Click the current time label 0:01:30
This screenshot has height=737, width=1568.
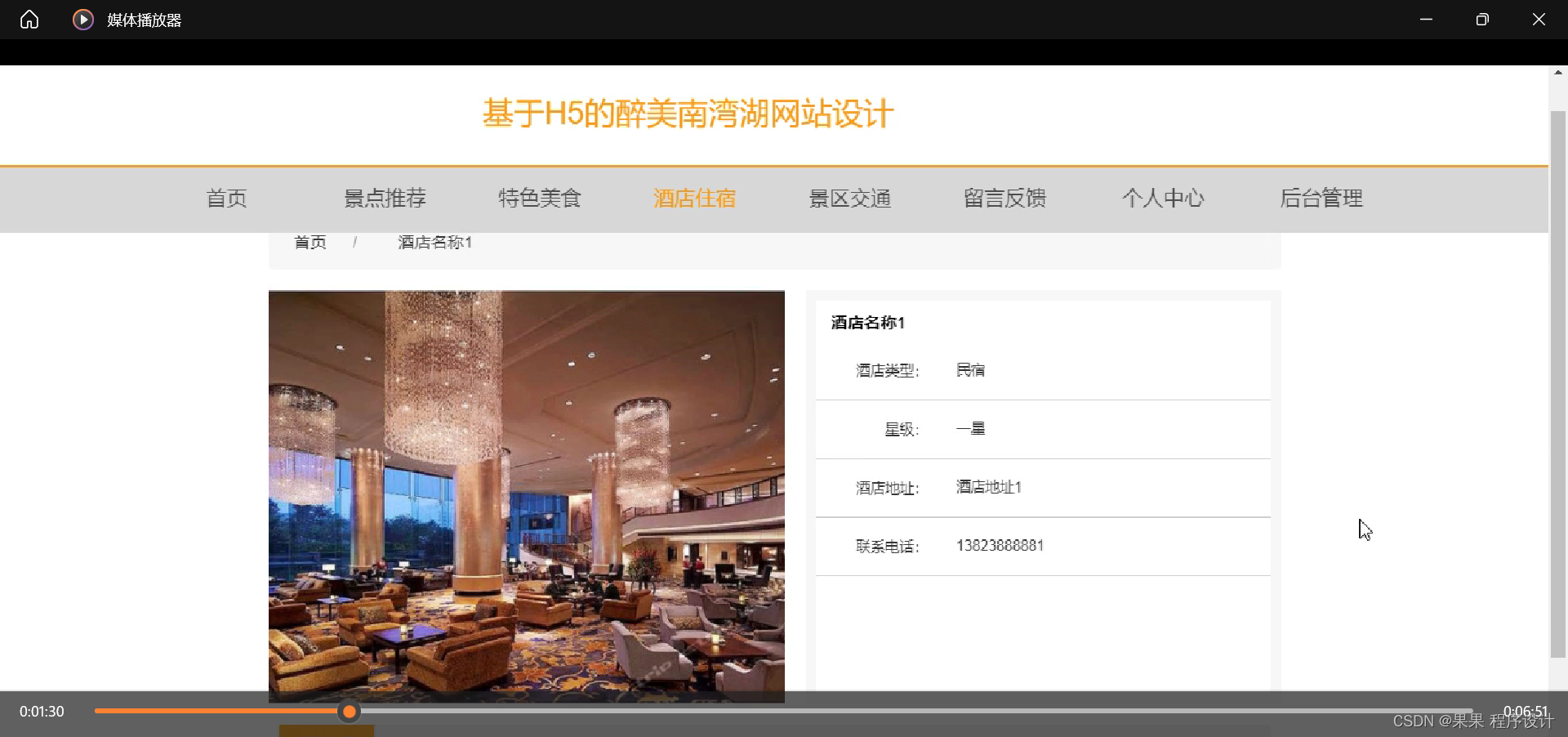tap(40, 712)
